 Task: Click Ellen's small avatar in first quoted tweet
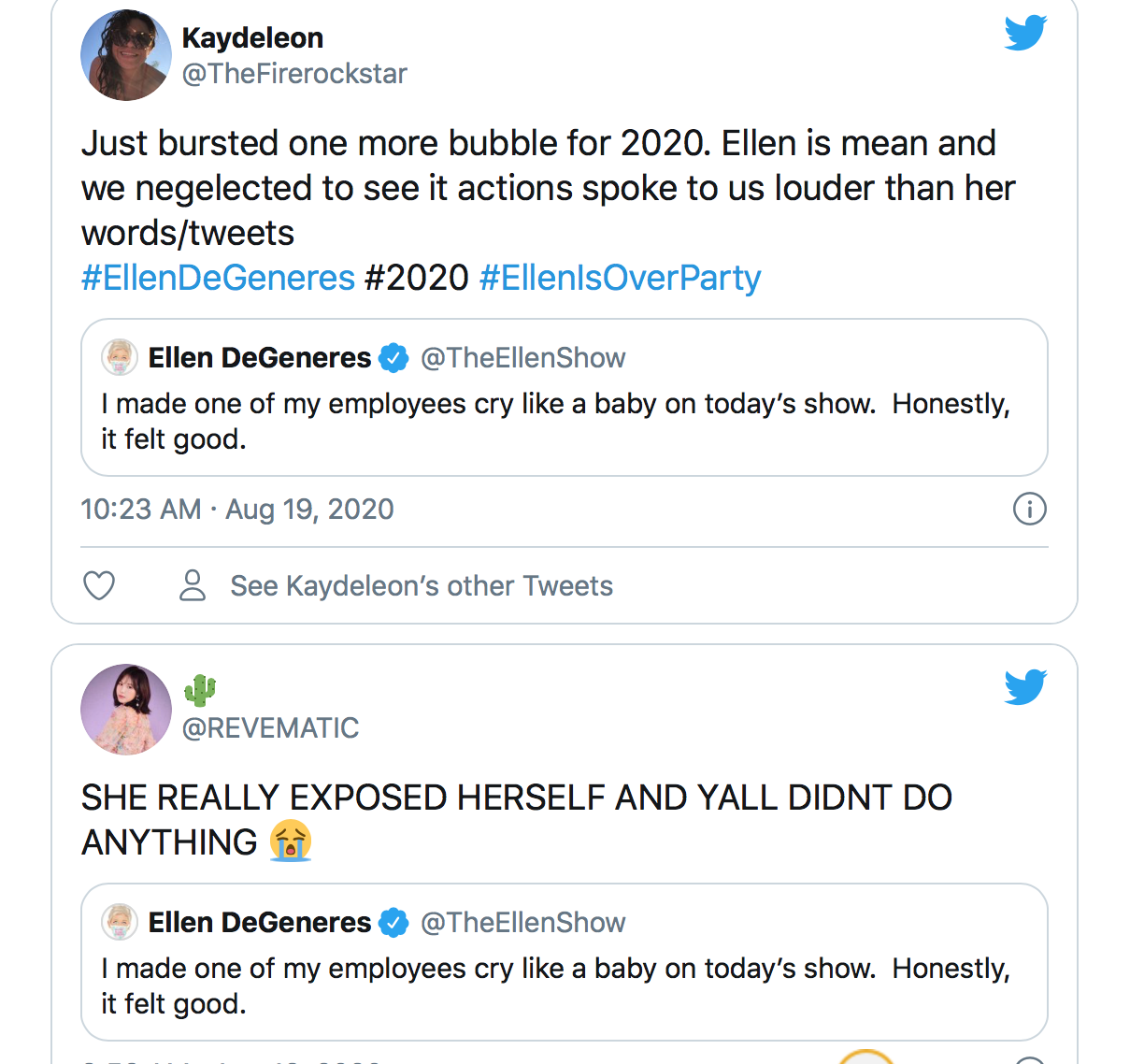tap(120, 357)
